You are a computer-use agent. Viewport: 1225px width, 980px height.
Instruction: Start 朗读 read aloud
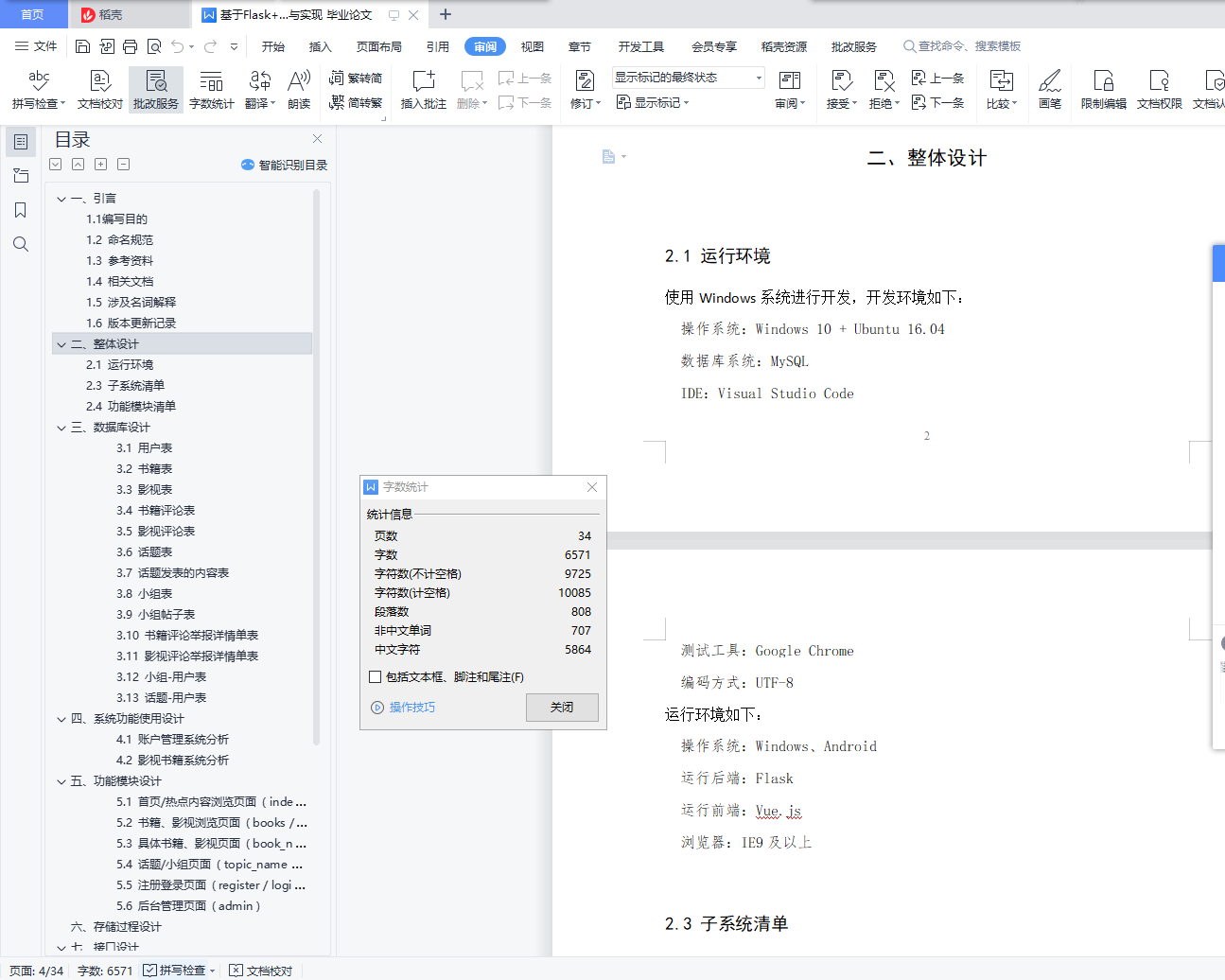[299, 89]
